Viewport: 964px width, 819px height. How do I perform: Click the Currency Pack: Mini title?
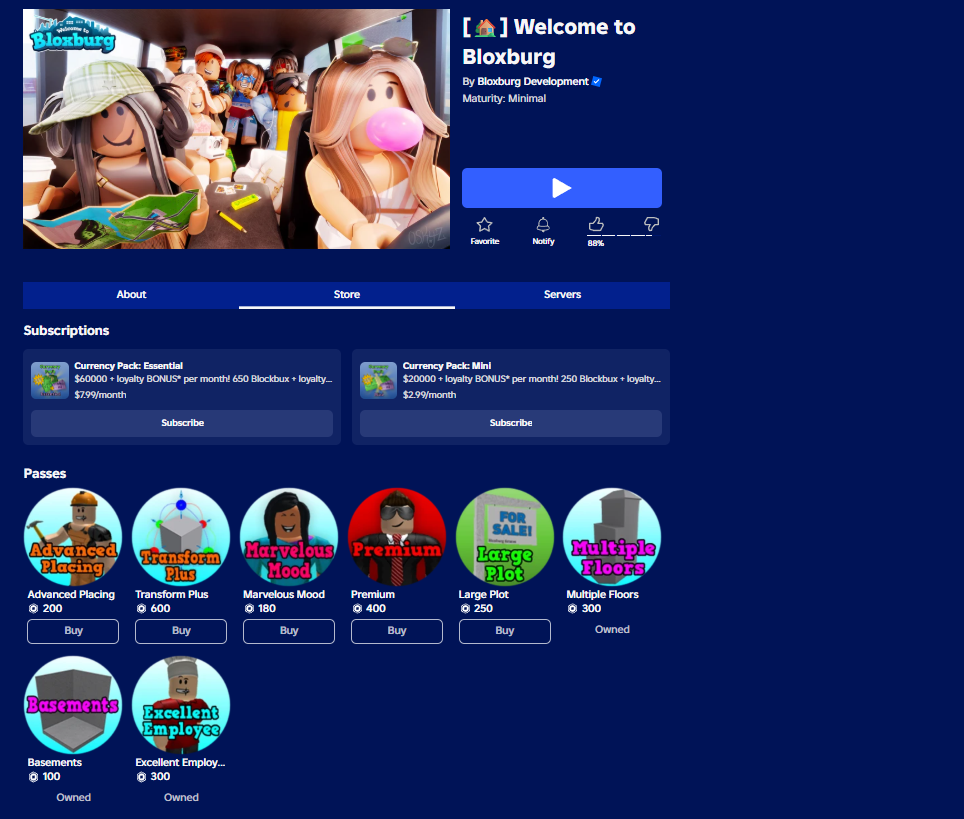(447, 366)
